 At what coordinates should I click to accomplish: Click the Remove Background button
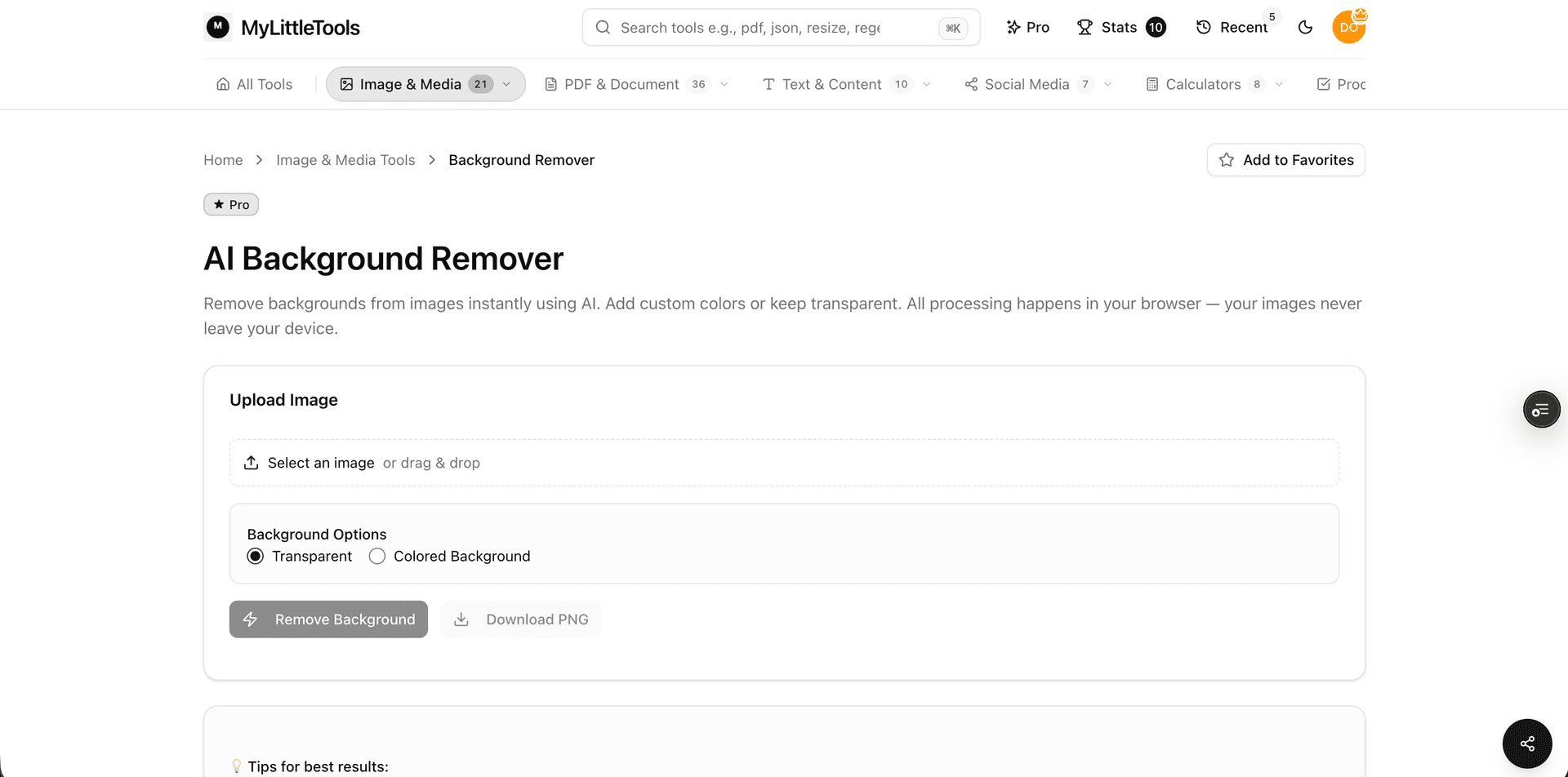(x=328, y=619)
